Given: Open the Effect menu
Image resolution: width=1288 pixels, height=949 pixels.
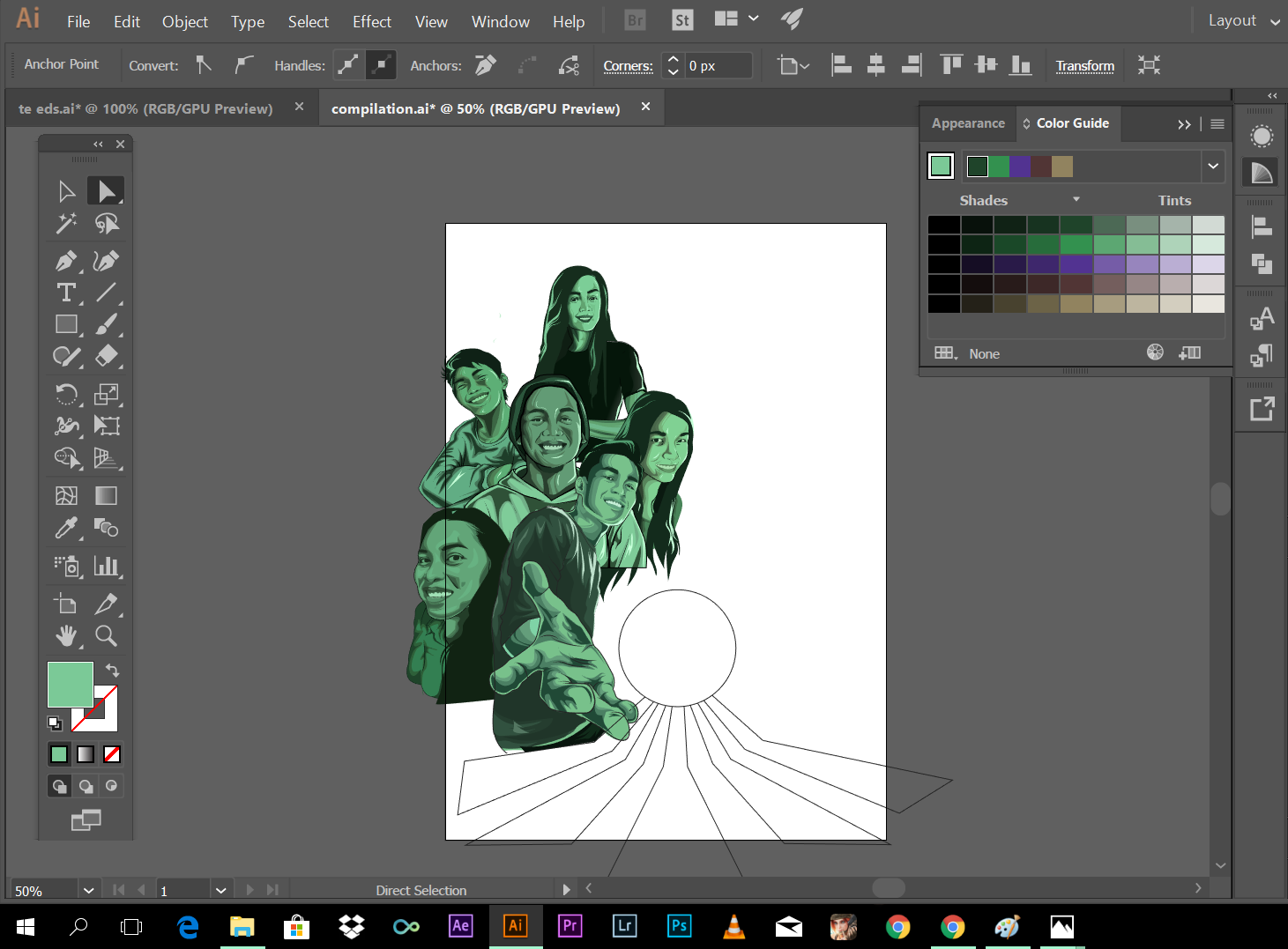Looking at the screenshot, I should [x=371, y=21].
